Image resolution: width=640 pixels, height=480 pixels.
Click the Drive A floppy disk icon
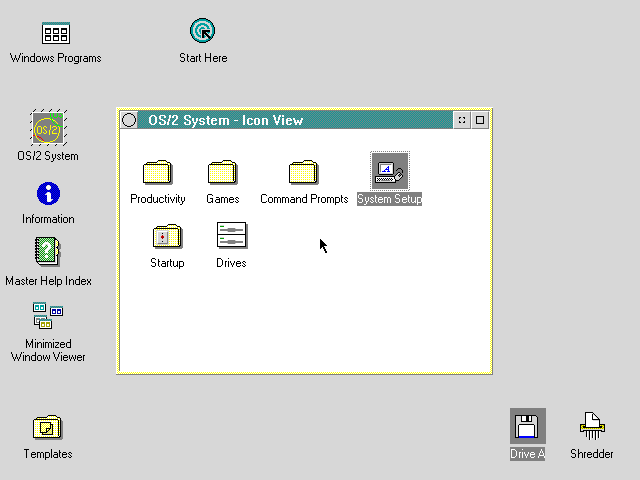click(527, 426)
